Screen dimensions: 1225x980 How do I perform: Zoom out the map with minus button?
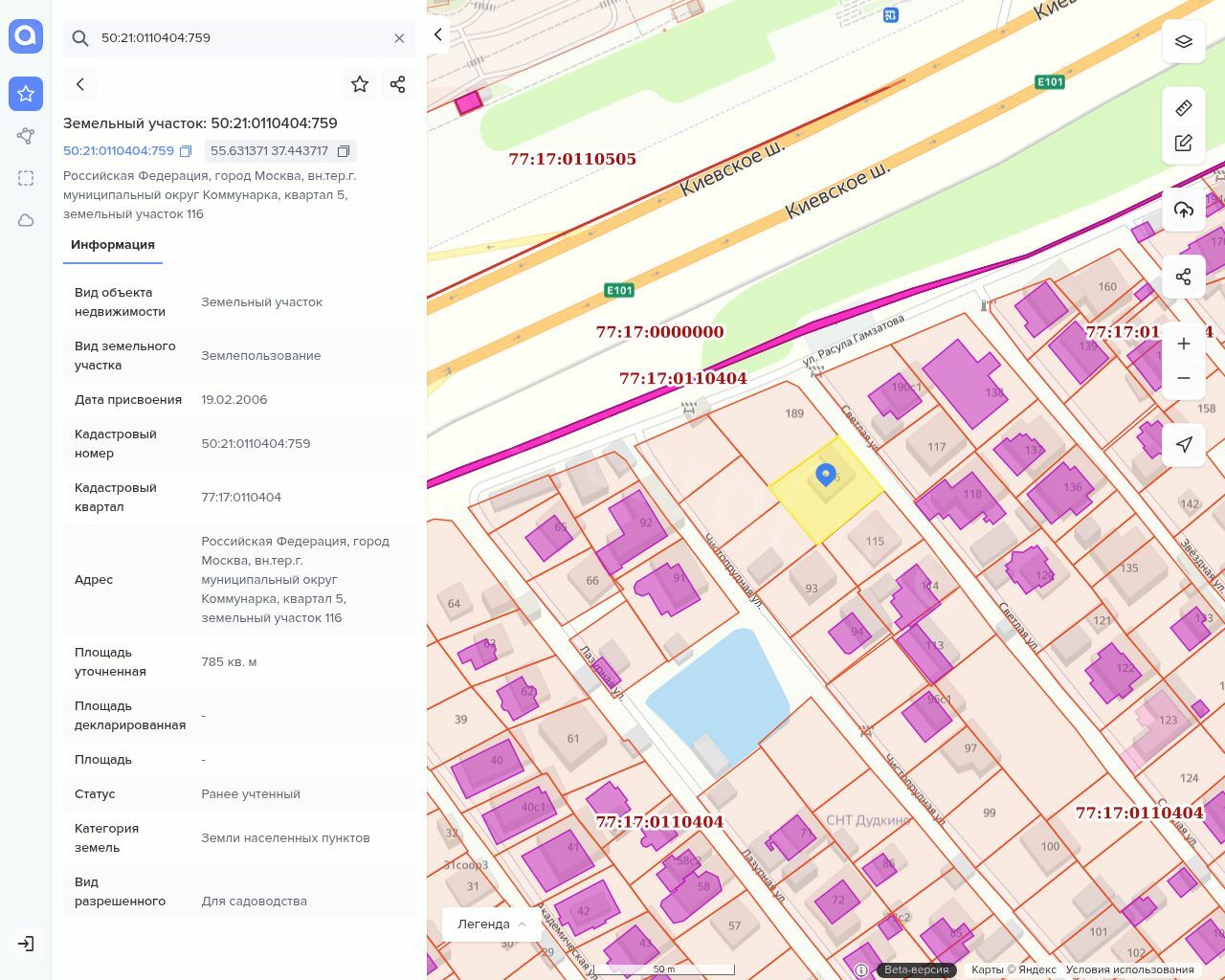1183,378
